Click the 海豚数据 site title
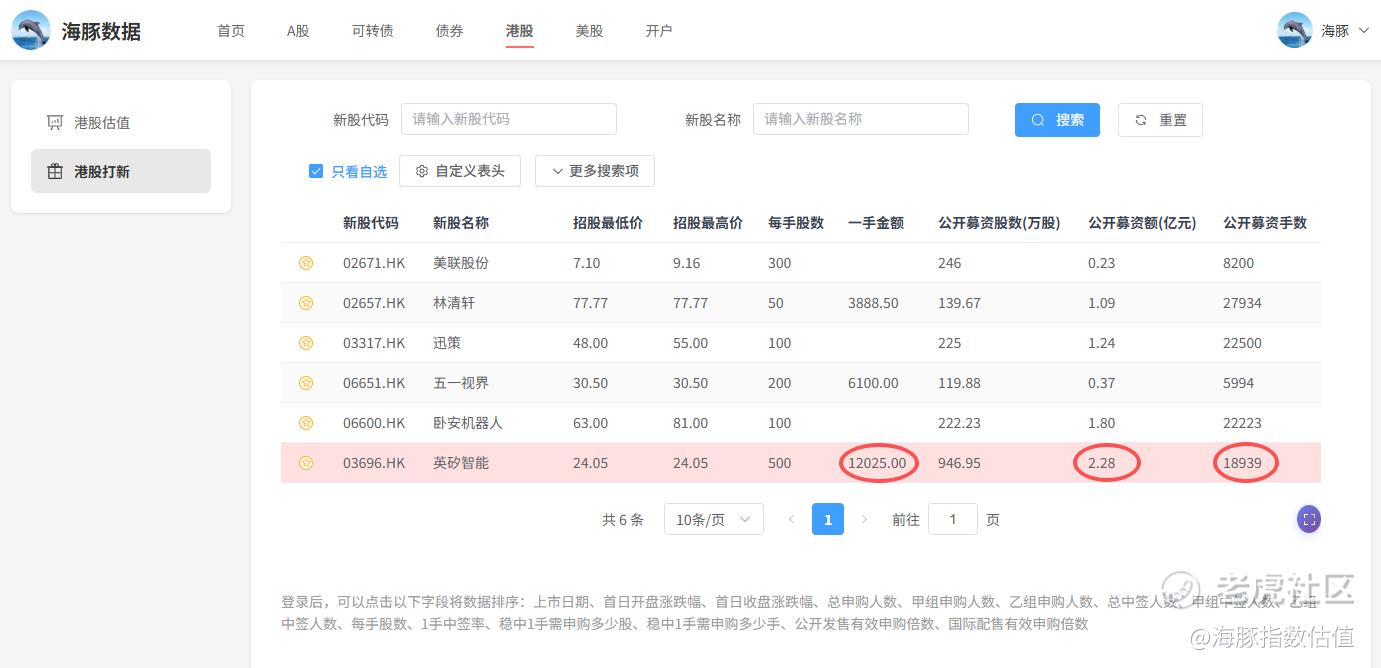 point(101,31)
